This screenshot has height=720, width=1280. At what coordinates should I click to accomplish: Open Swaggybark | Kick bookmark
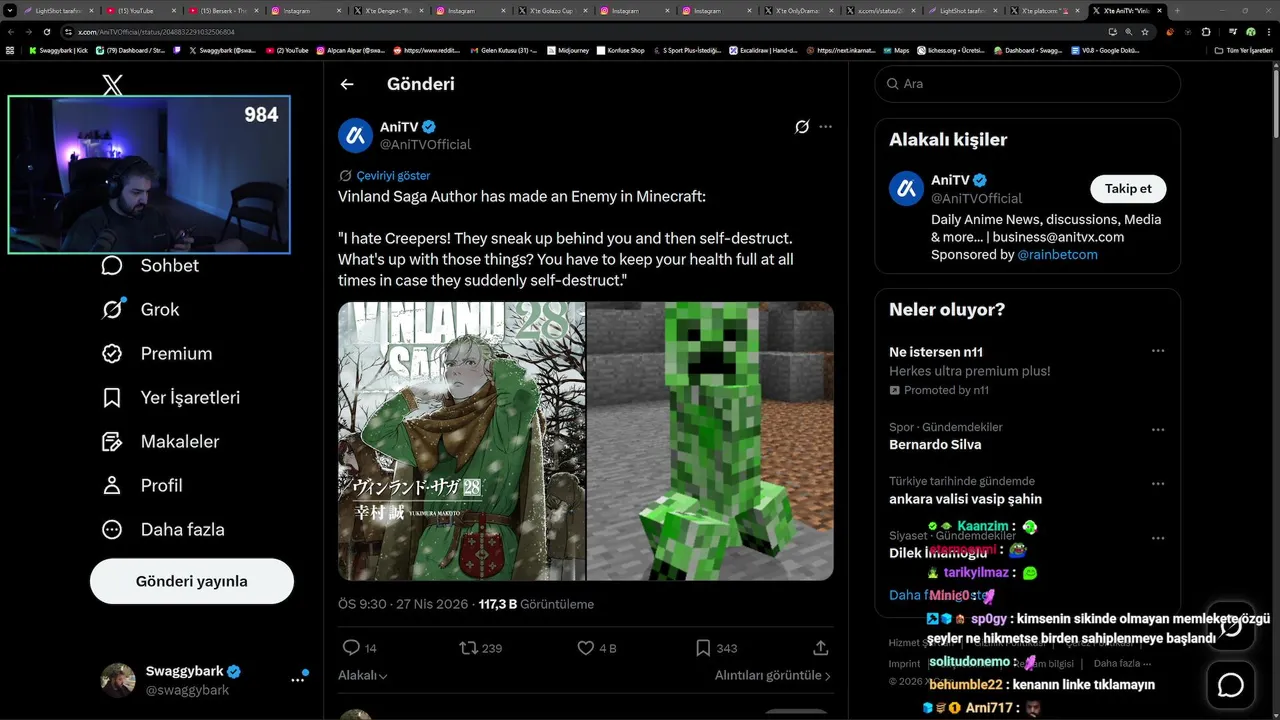58,49
